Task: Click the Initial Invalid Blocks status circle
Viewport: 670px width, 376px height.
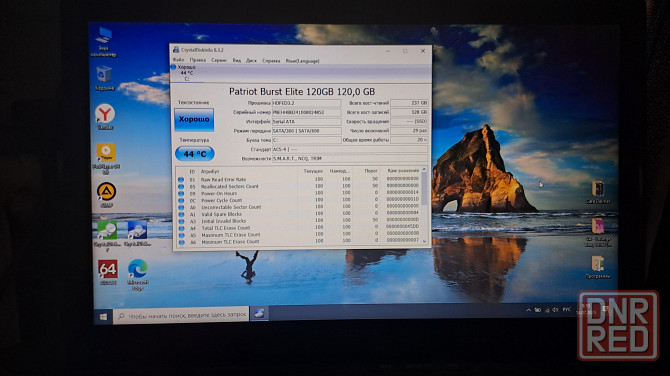Action: (181, 221)
